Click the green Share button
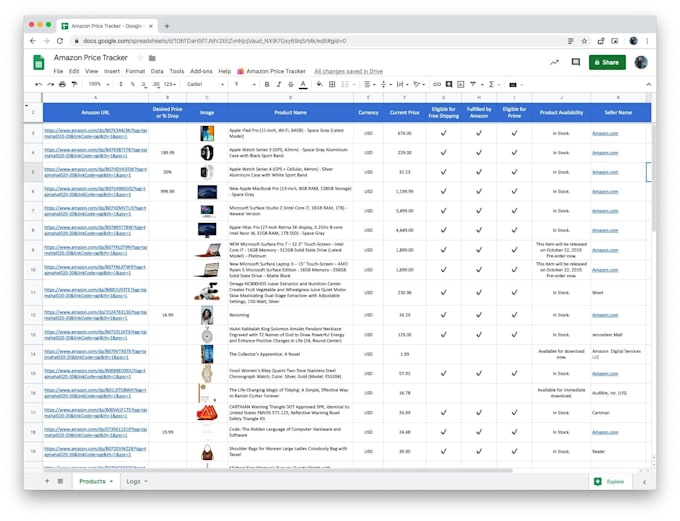The width and height of the screenshot is (680, 521). 607,62
